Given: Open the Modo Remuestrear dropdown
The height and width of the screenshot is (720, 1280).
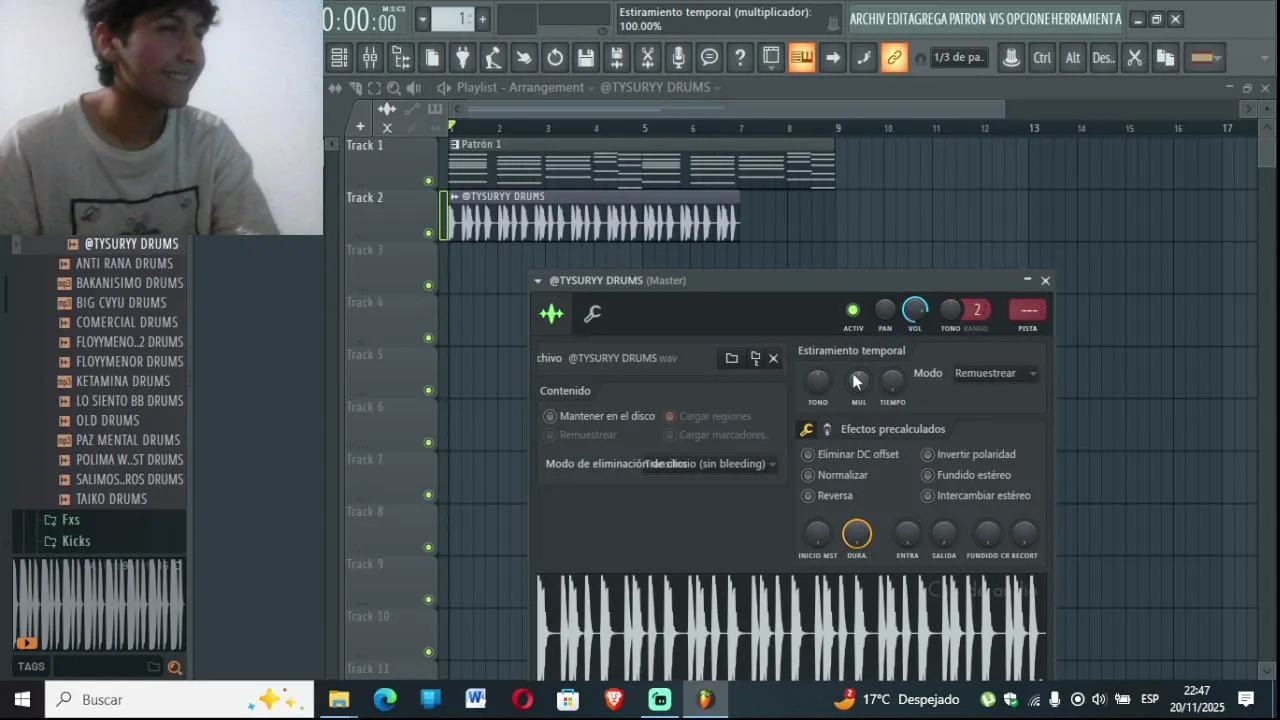Looking at the screenshot, I should (996, 374).
